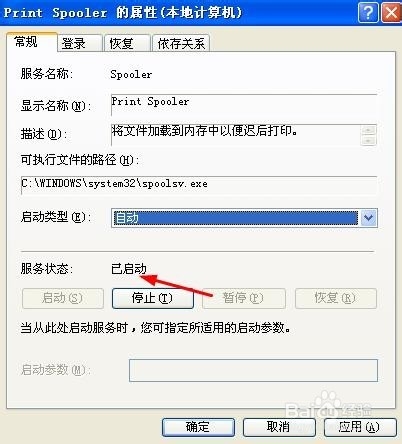The image size is (402, 444).
Task: Confirm with the 确定 button
Action: tap(198, 427)
